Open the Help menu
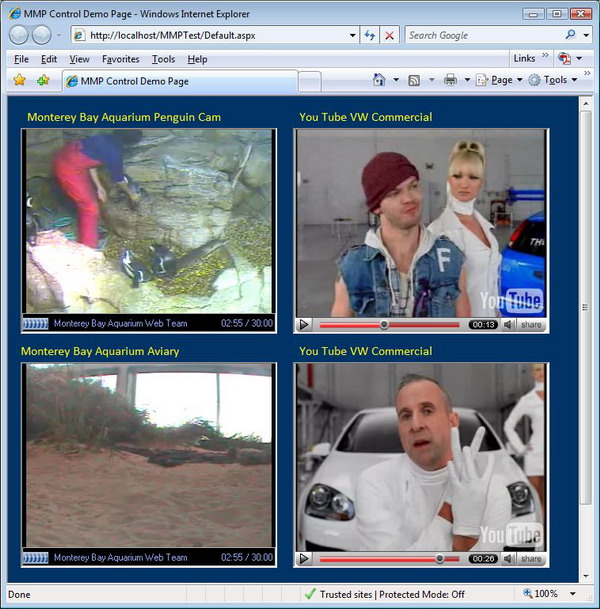 [x=197, y=59]
